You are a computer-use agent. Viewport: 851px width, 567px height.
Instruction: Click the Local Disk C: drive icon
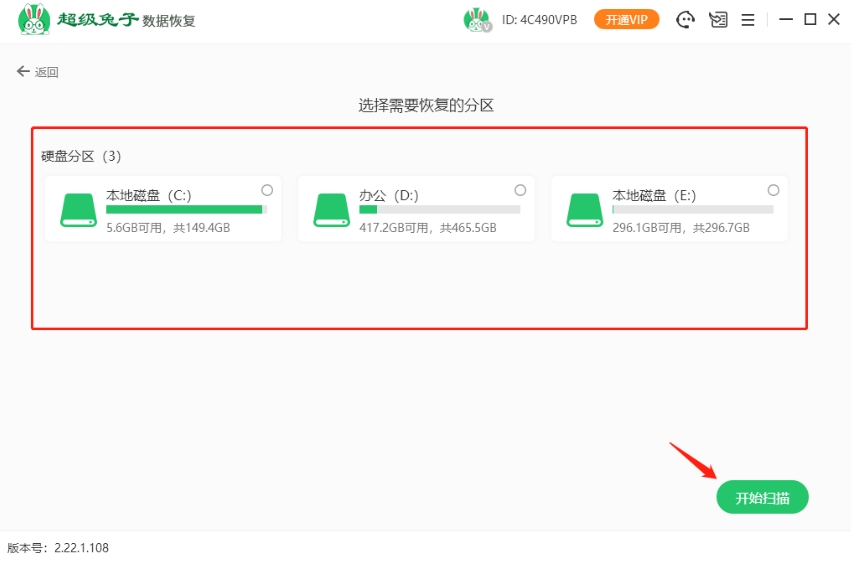[78, 210]
